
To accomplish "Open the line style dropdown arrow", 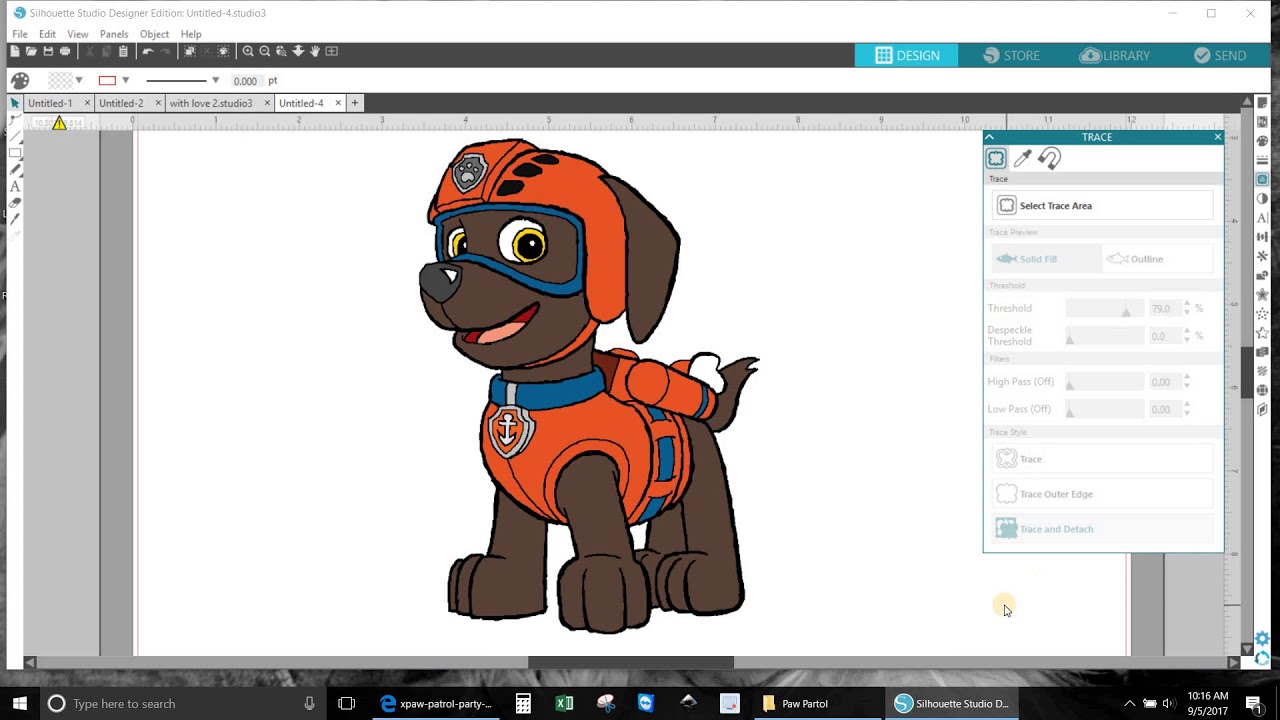I will coord(215,81).
